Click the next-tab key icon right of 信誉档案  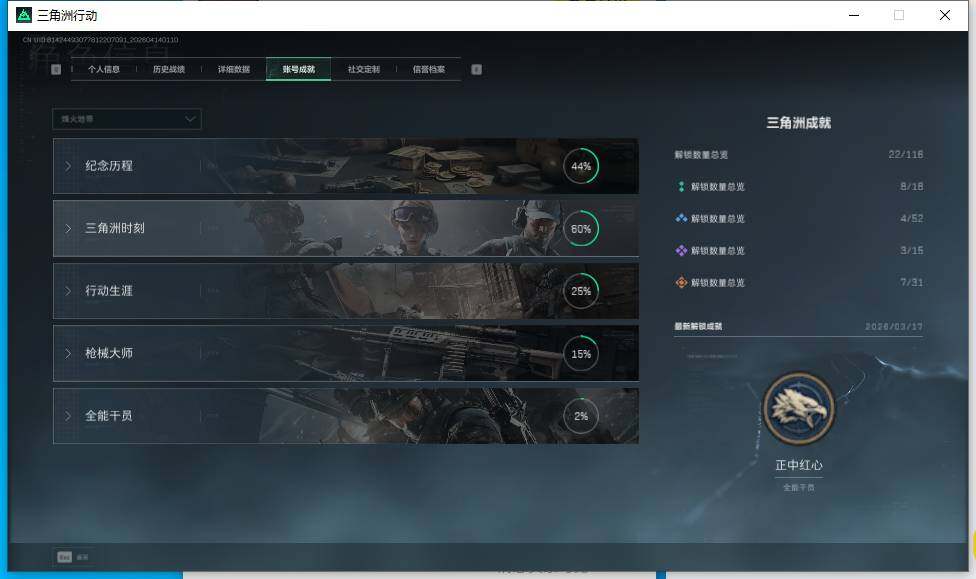click(476, 70)
